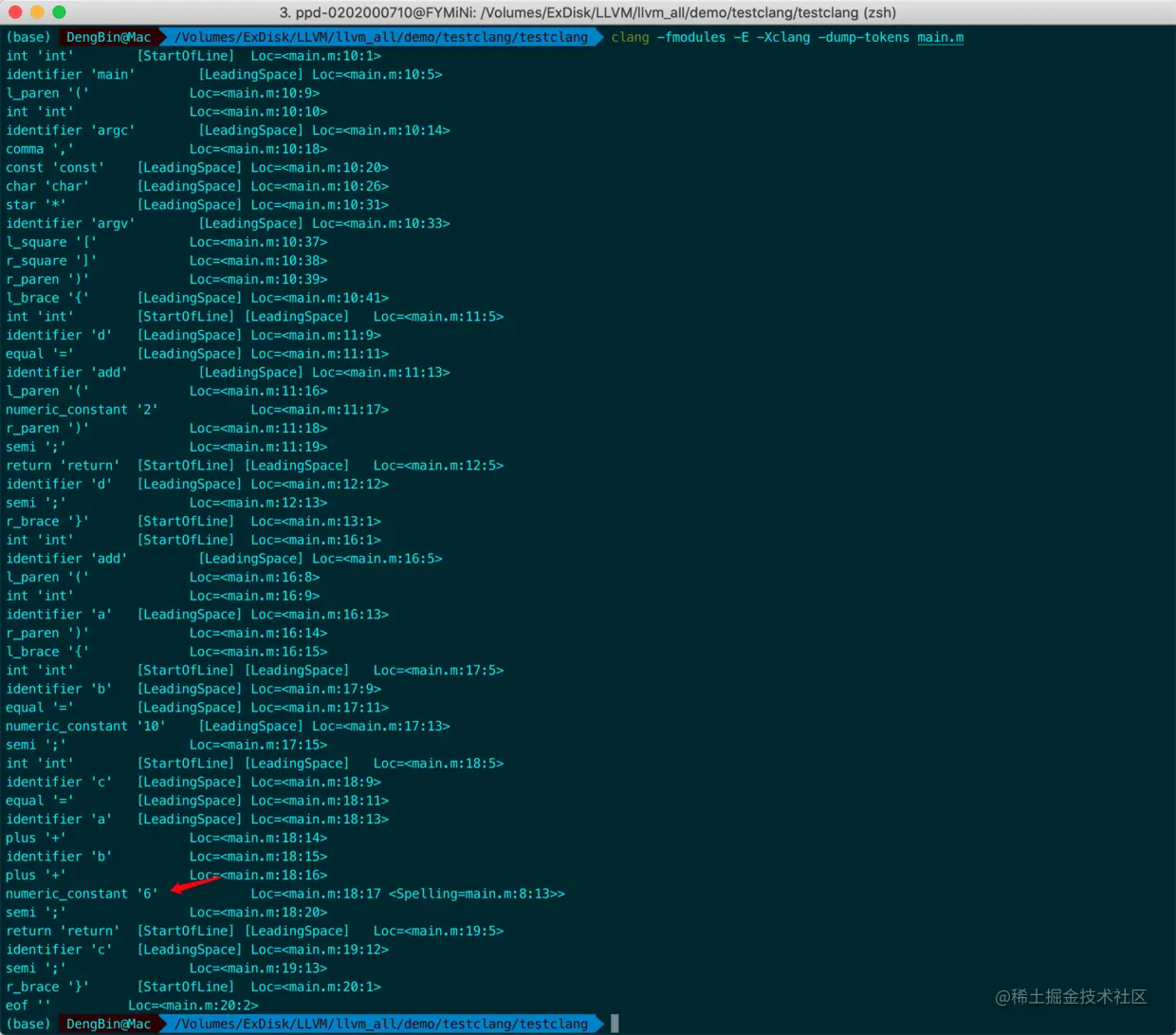Viewport: 1176px width, 1035px height.
Task: Click the '-fmodules' flag in command
Action: tap(691, 37)
